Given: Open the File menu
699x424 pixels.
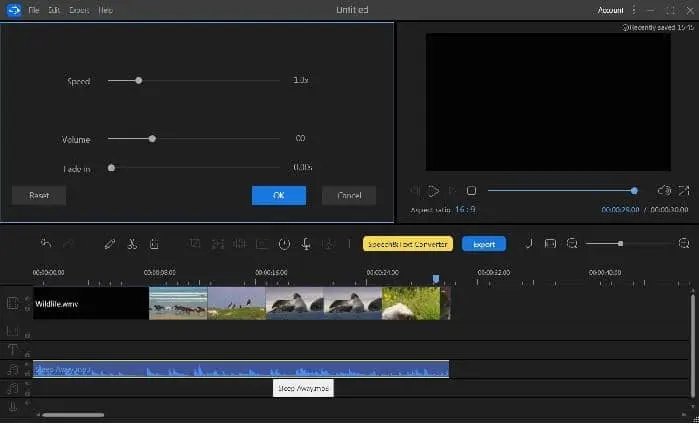Looking at the screenshot, I should click(34, 10).
